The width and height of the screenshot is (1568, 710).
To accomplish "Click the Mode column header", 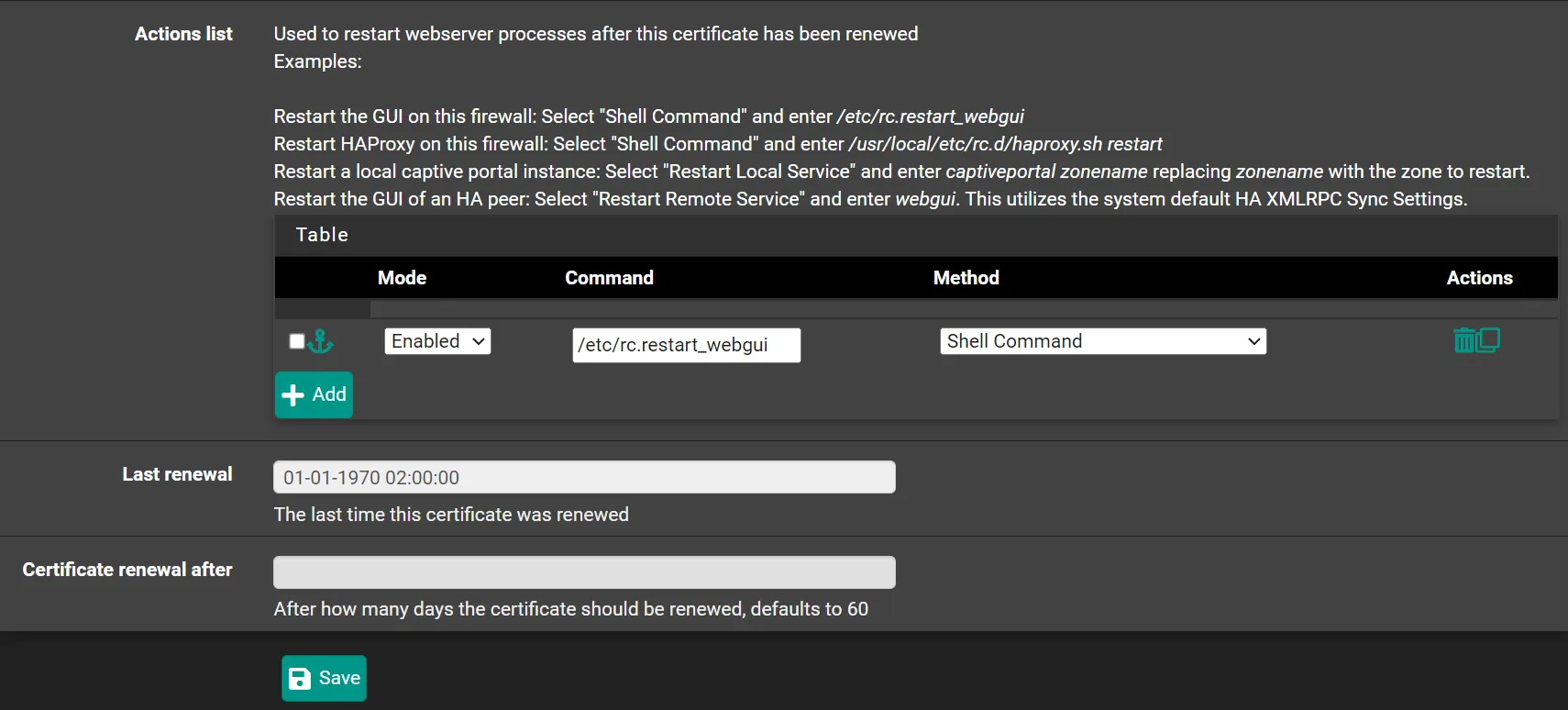I will [402, 278].
